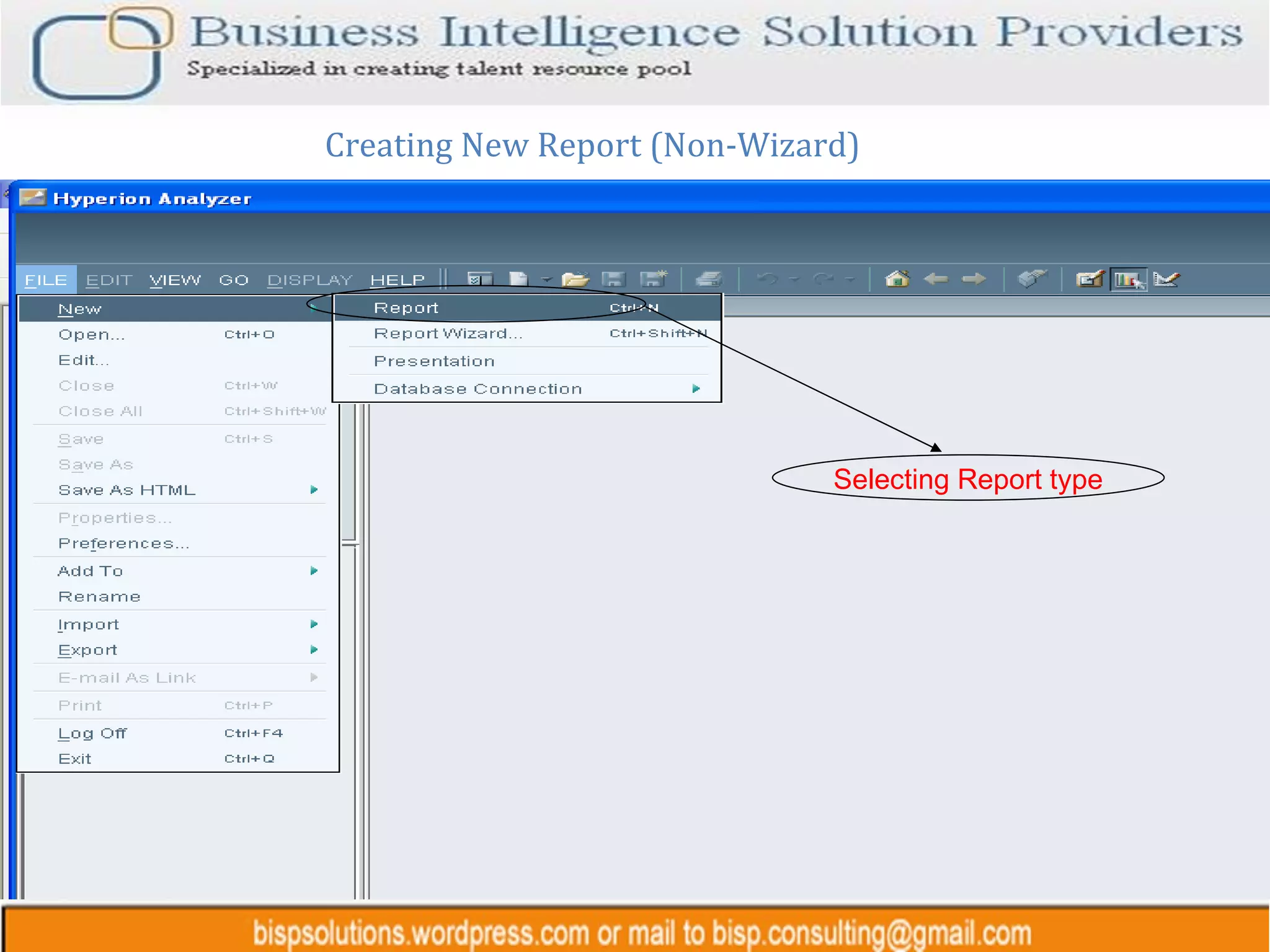The height and width of the screenshot is (952, 1270).
Task: Click the Open folder toolbar icon
Action: [x=575, y=280]
